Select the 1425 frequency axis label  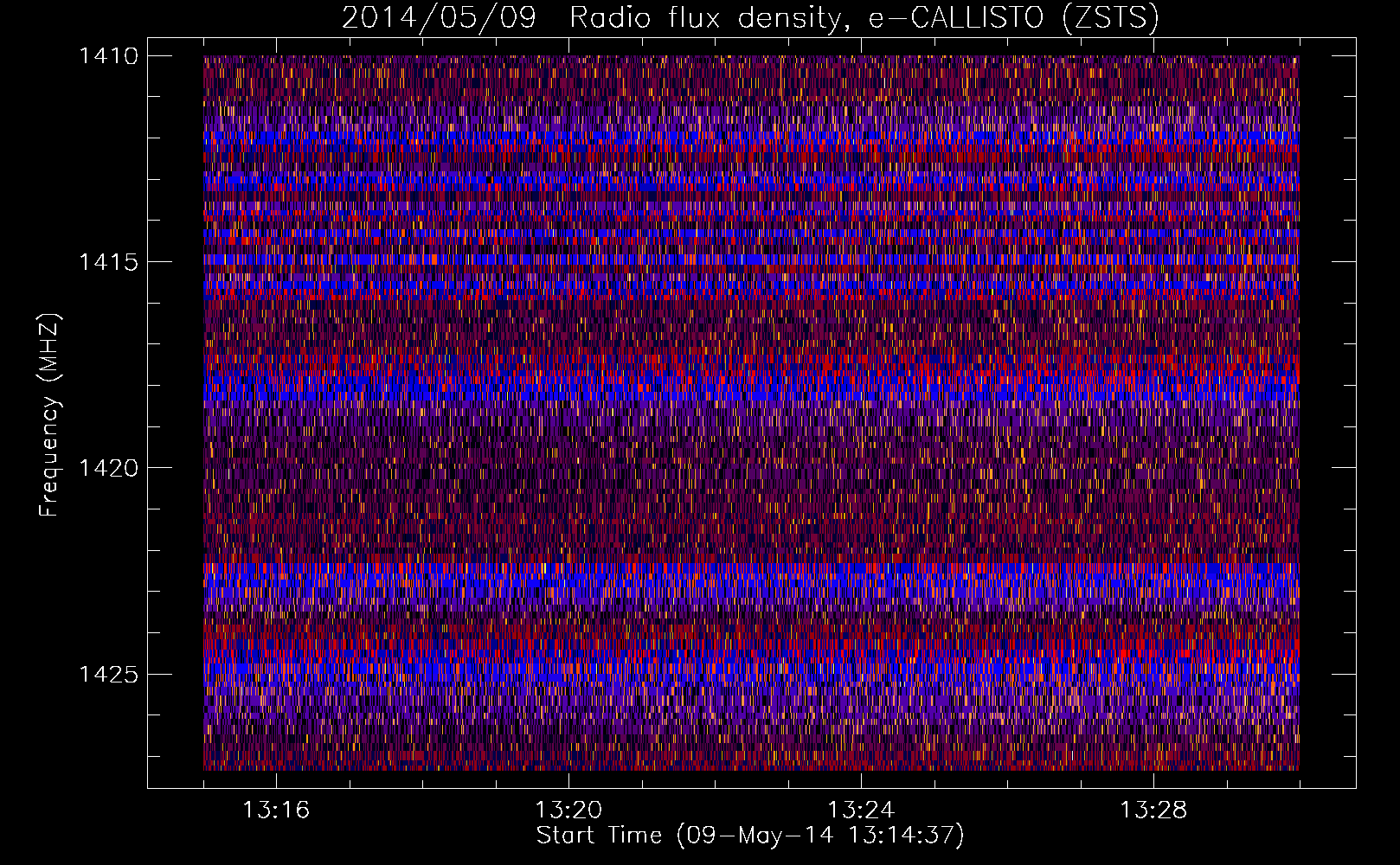pos(107,674)
